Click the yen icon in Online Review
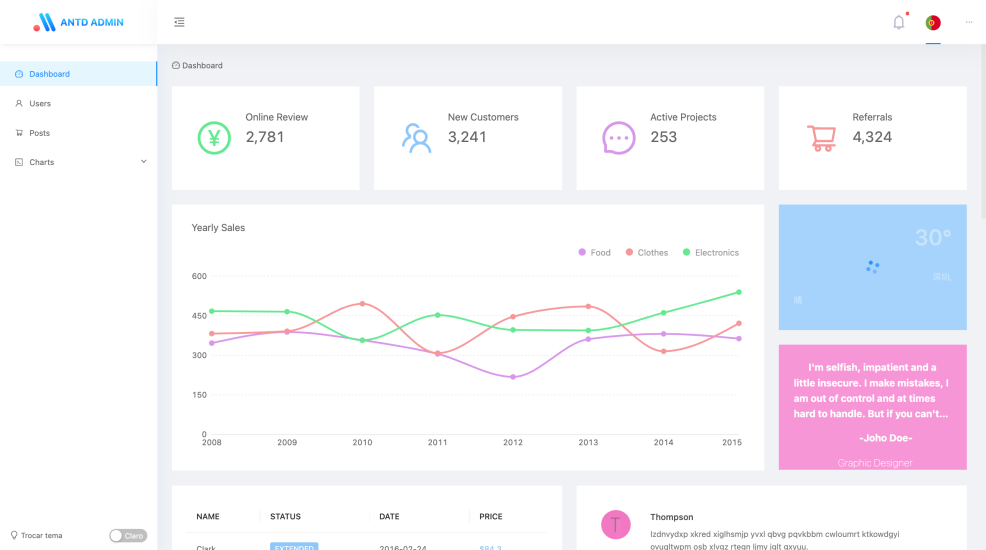The height and width of the screenshot is (550, 986). (214, 137)
